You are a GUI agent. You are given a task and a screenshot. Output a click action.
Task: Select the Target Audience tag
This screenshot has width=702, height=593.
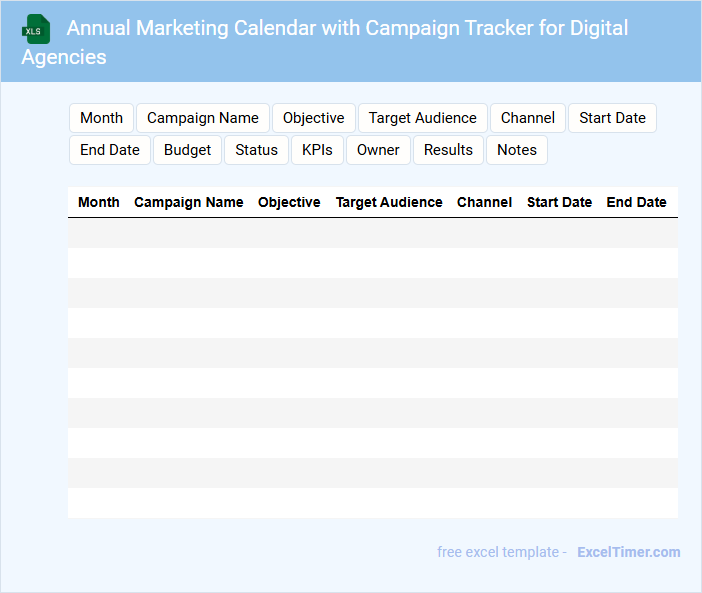[x=422, y=118]
